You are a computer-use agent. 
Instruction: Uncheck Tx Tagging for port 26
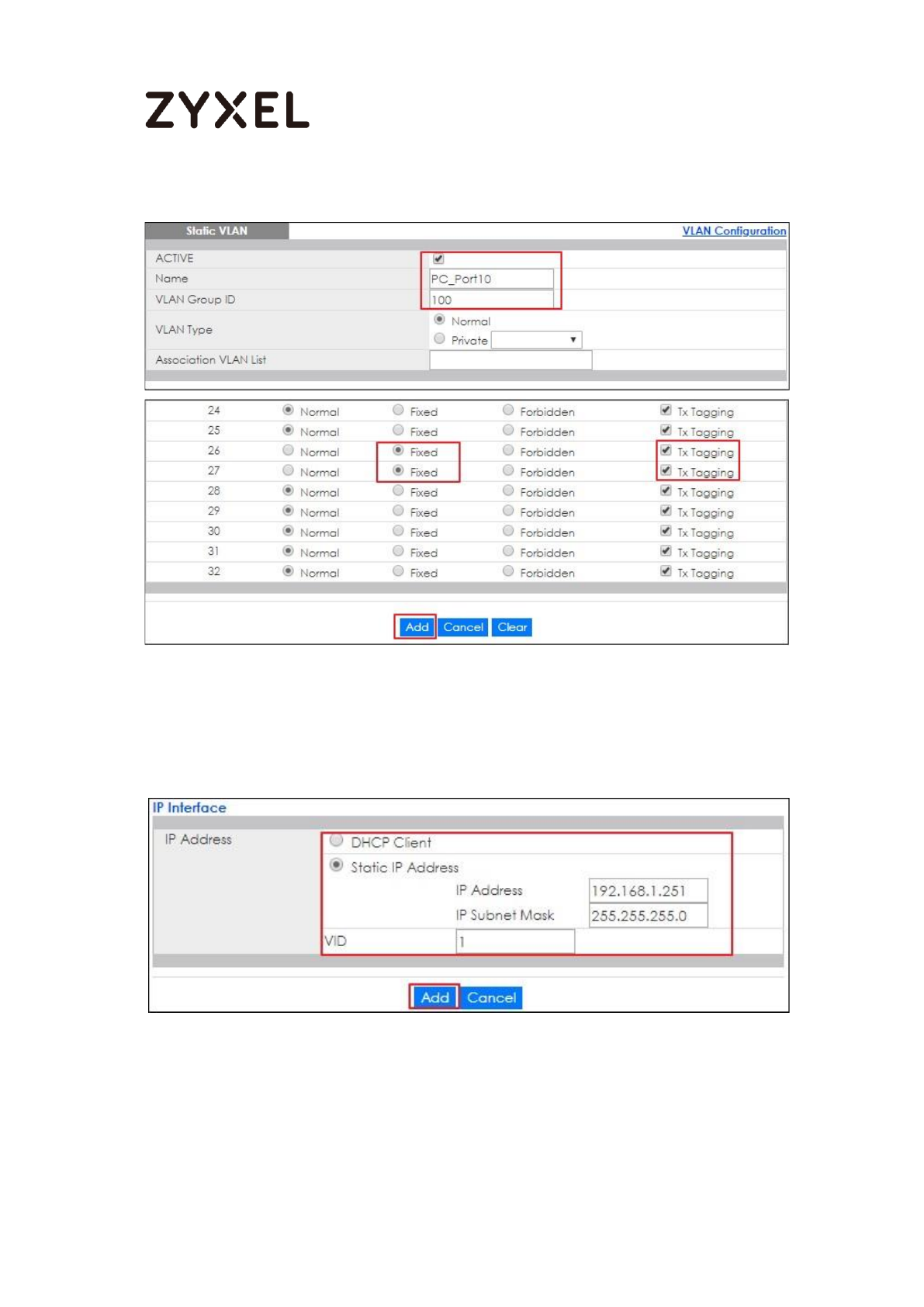pyautogui.click(x=666, y=450)
